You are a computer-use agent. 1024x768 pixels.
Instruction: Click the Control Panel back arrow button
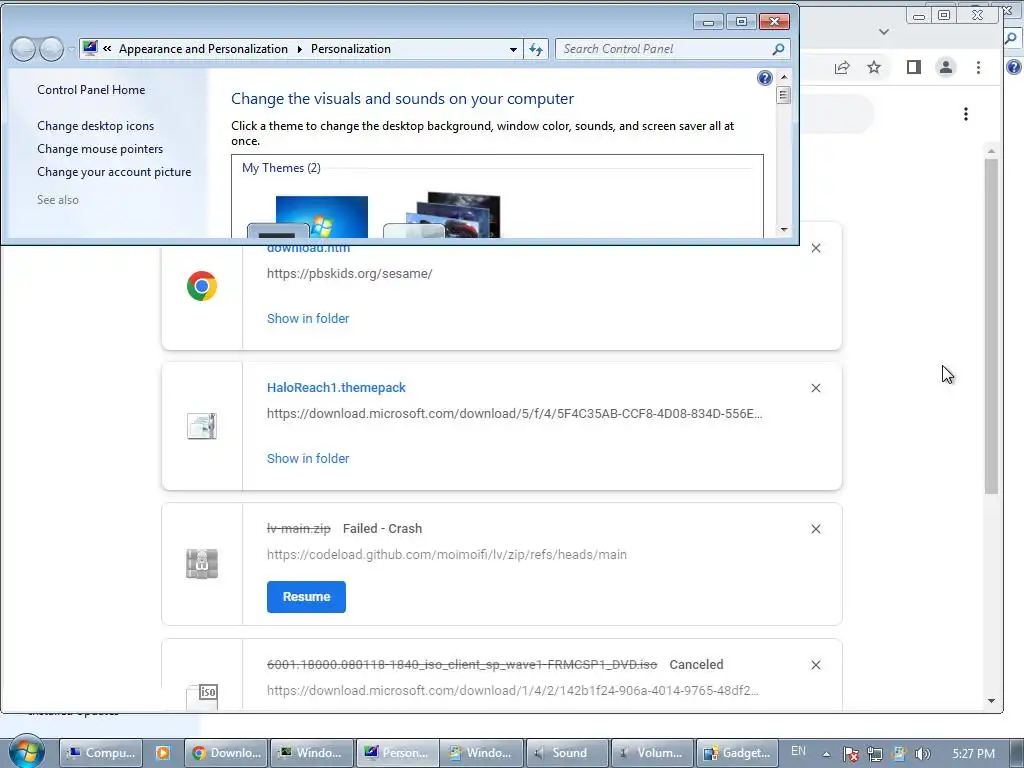24,49
